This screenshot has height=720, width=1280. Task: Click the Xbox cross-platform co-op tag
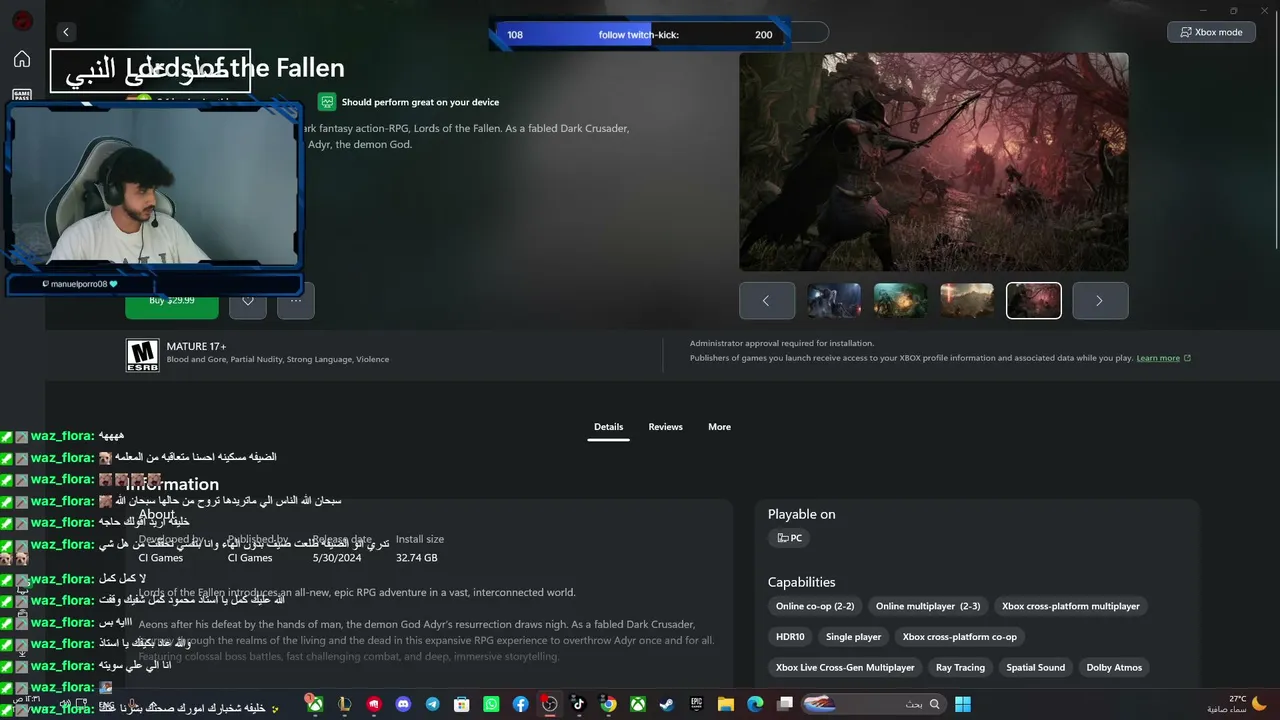(x=960, y=637)
